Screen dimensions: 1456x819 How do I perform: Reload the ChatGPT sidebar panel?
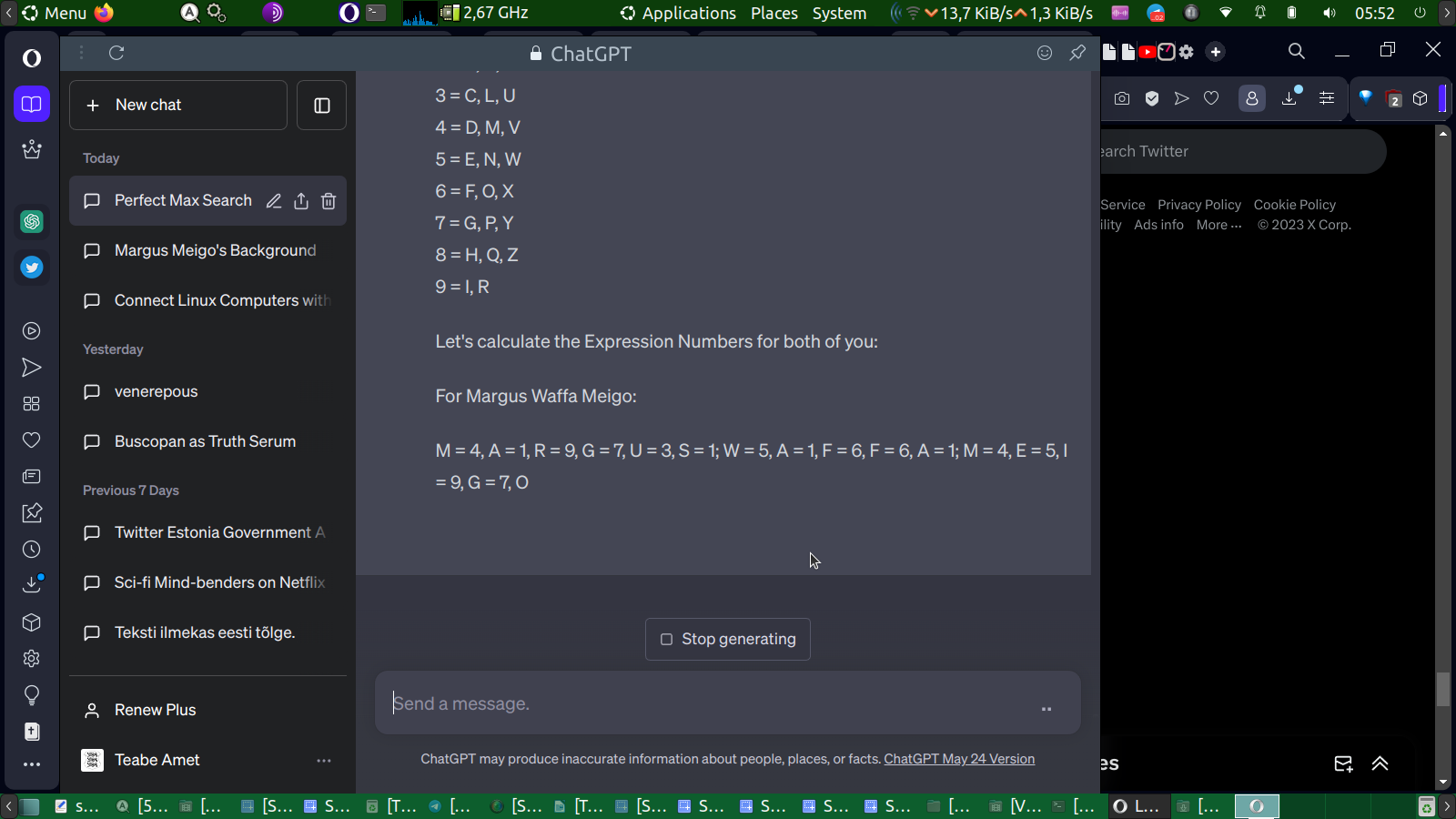coord(116,53)
